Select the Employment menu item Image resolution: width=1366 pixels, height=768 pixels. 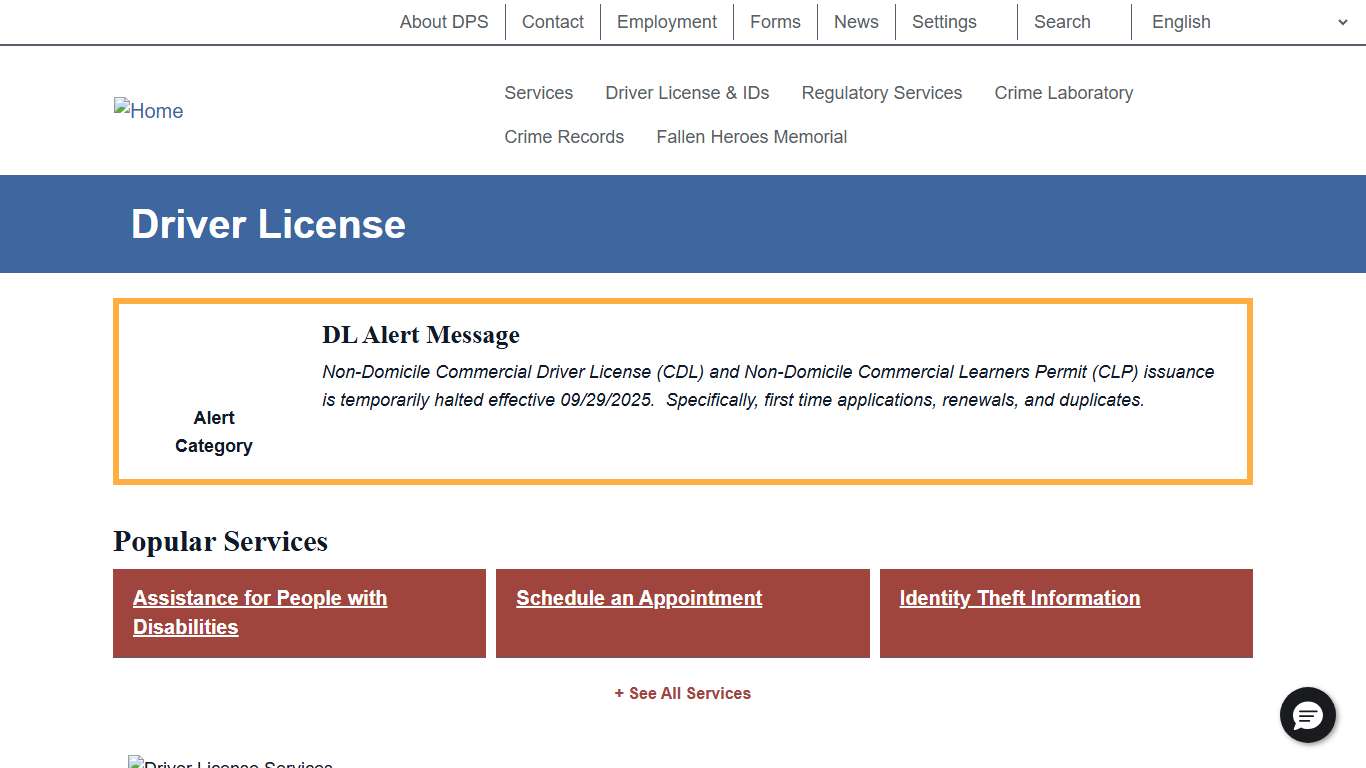click(x=666, y=21)
